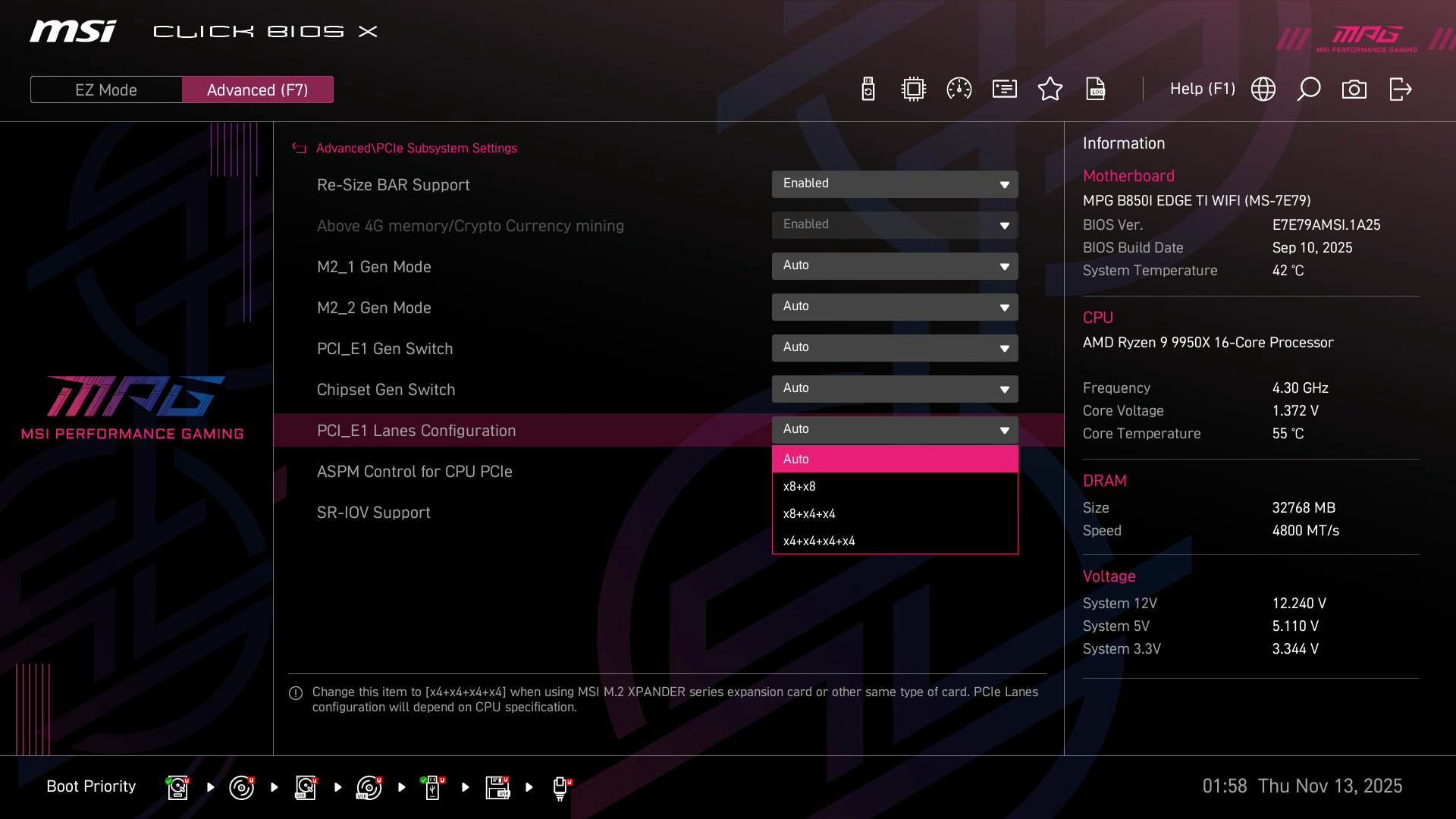Go back via Advanced\PCIe Subsystem Settings breadcrumb
The image size is (1456, 819).
tap(416, 148)
